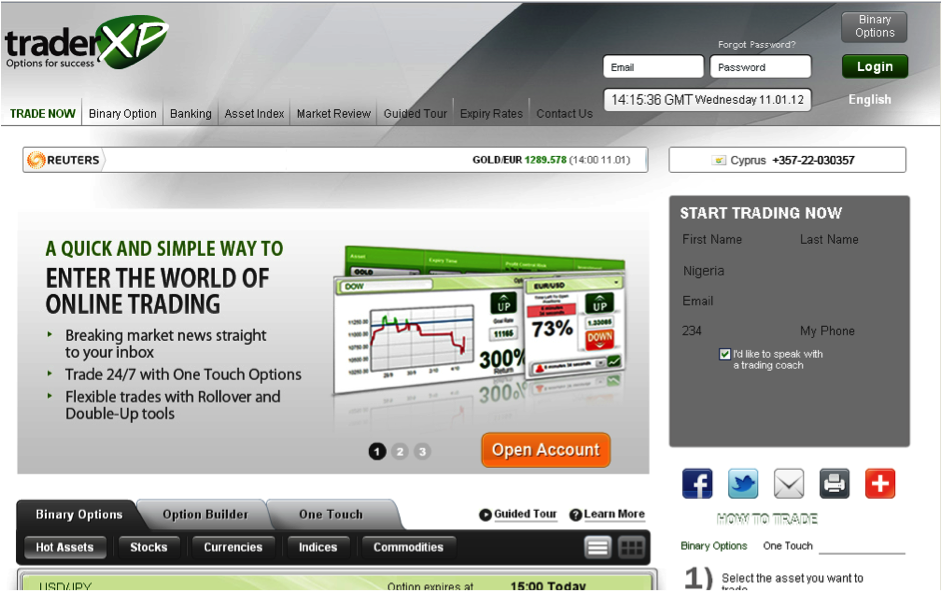This screenshot has width=942, height=591.
Task: Filter by Commodities
Action: point(409,547)
